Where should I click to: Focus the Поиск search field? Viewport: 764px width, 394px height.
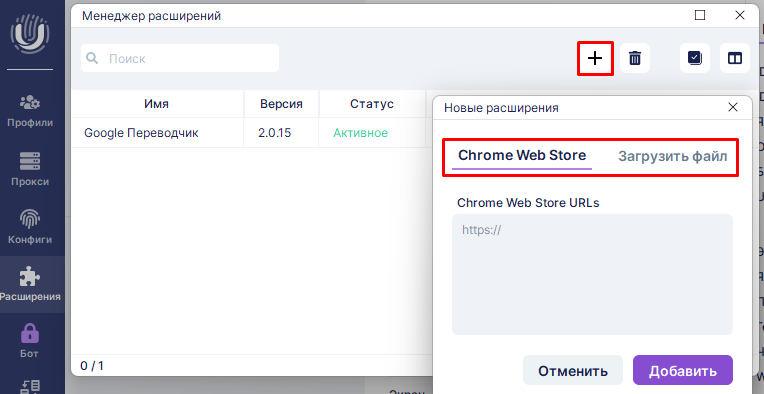click(180, 58)
